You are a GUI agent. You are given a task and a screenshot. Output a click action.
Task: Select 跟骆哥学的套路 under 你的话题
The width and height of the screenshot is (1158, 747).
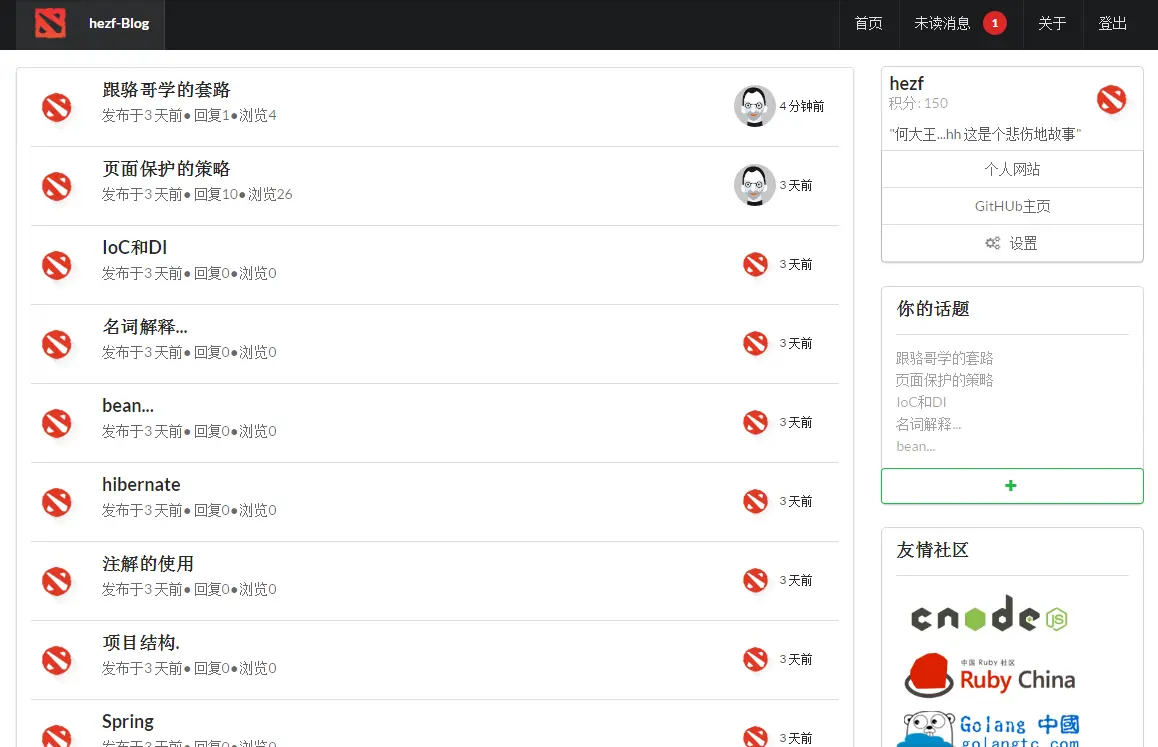[x=944, y=358]
